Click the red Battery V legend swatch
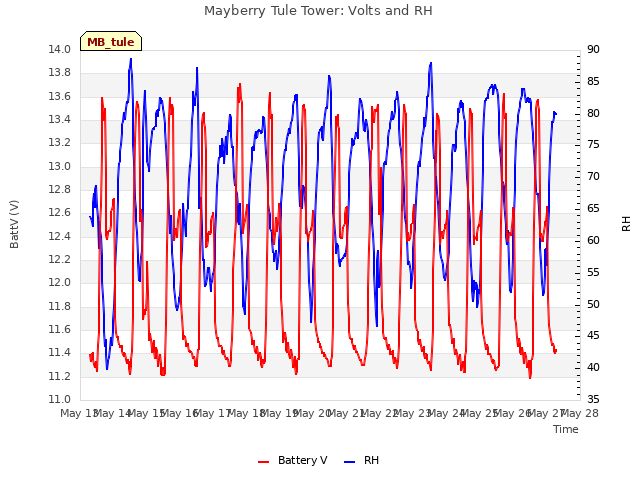The image size is (640, 480). 264,461
